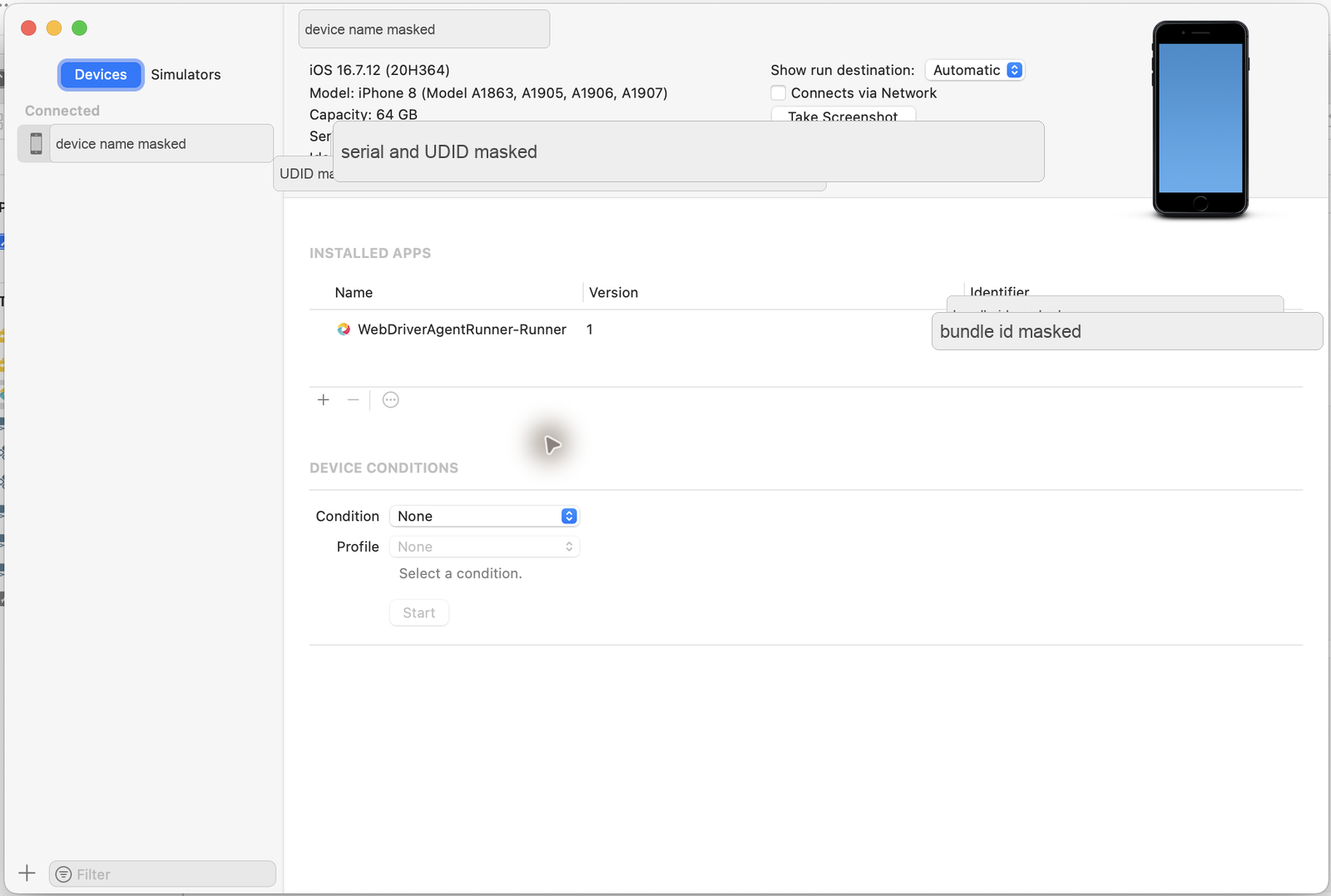1331x896 pixels.
Task: Switch to the Devices tab
Action: 101,75
